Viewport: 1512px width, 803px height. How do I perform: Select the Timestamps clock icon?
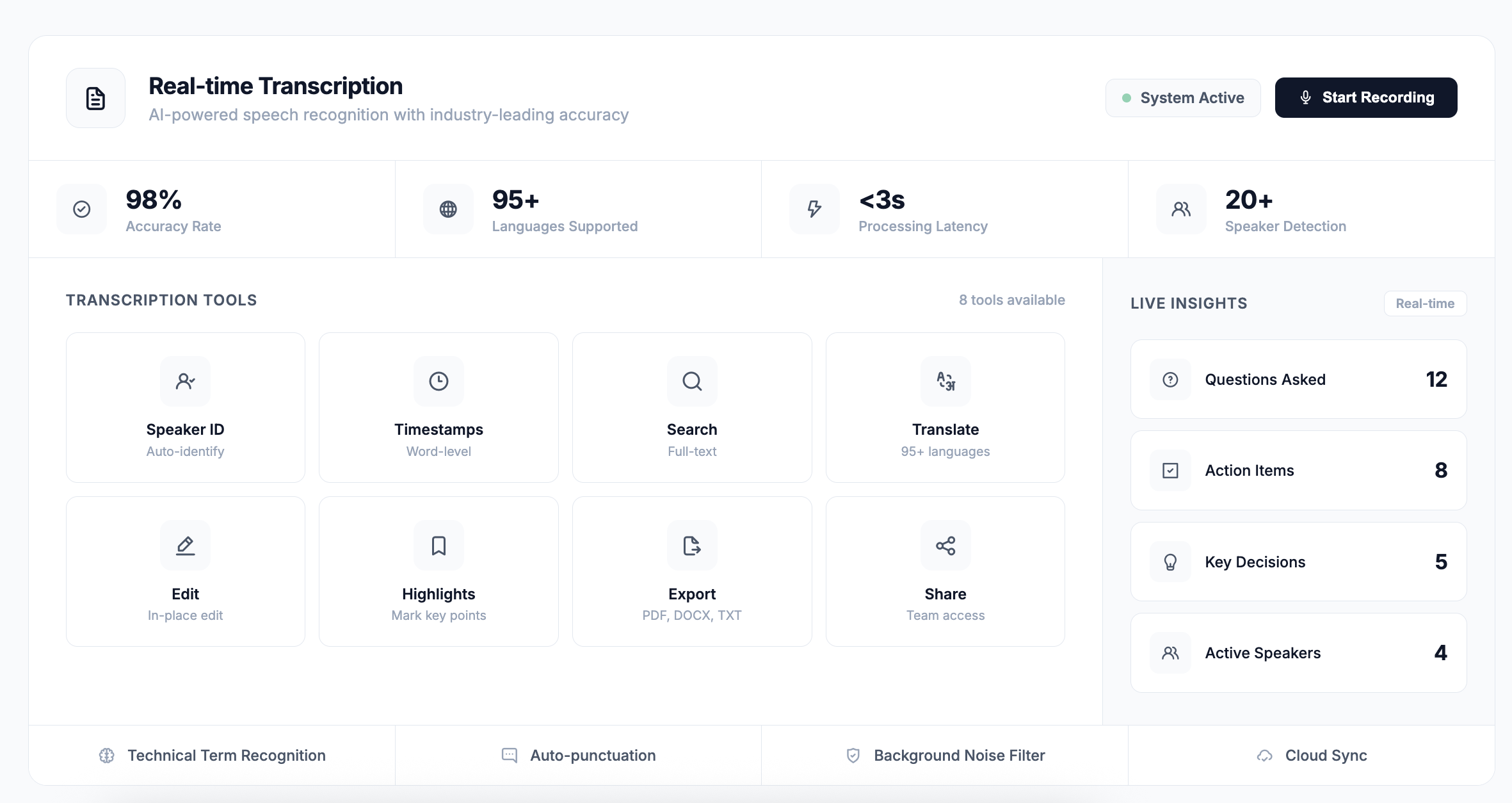click(x=438, y=381)
